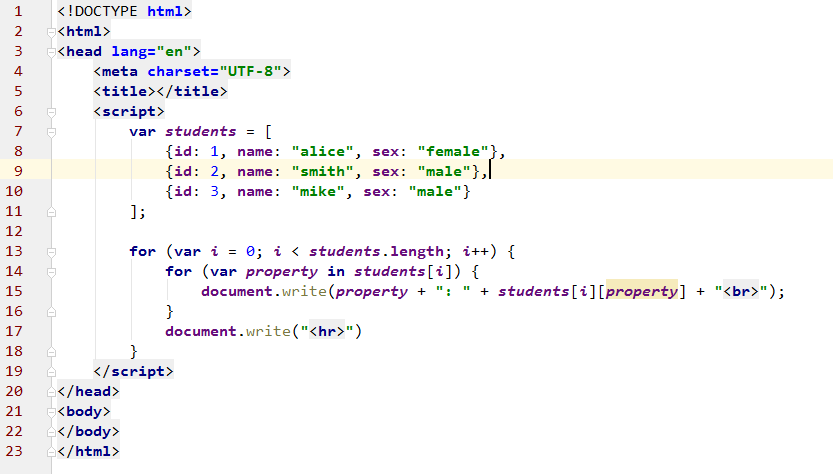The height and width of the screenshot is (474, 833).
Task: Click the id value 3 on line 10
Action: (214, 191)
